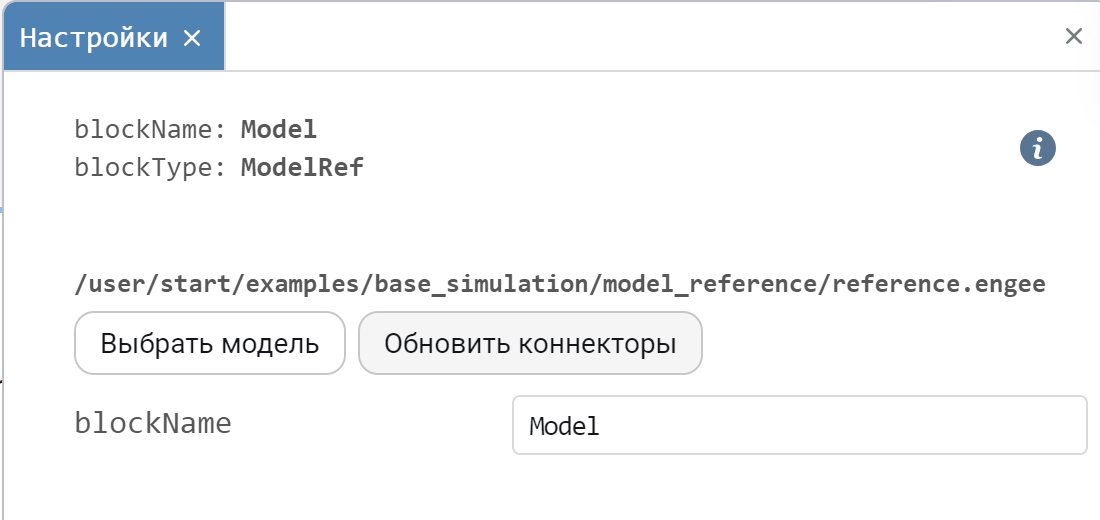Click the blockType: key in header

[151, 168]
